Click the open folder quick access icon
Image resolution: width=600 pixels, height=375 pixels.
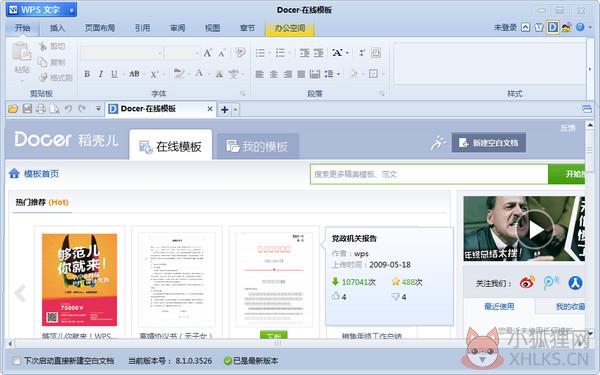(13, 109)
